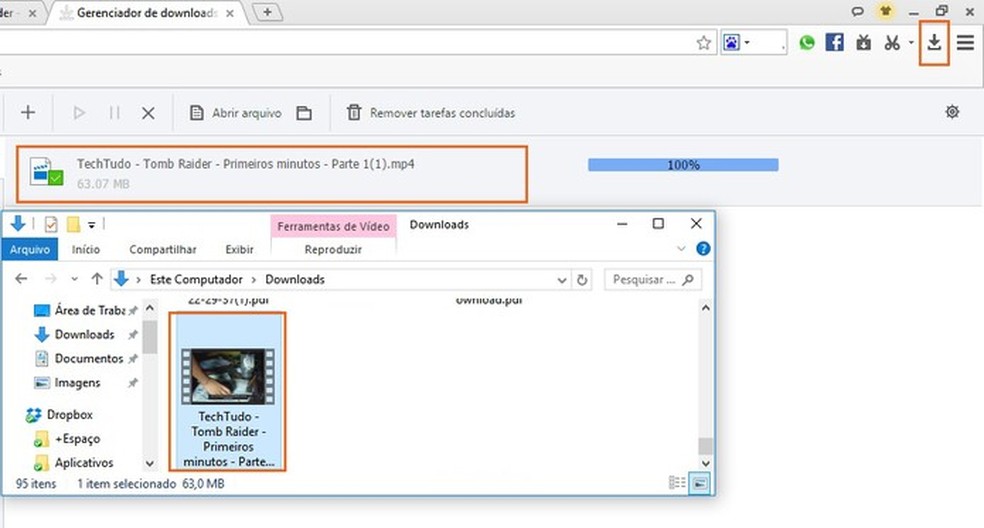This screenshot has height=528, width=984.
Task: Go up one folder level
Action: (x=97, y=279)
